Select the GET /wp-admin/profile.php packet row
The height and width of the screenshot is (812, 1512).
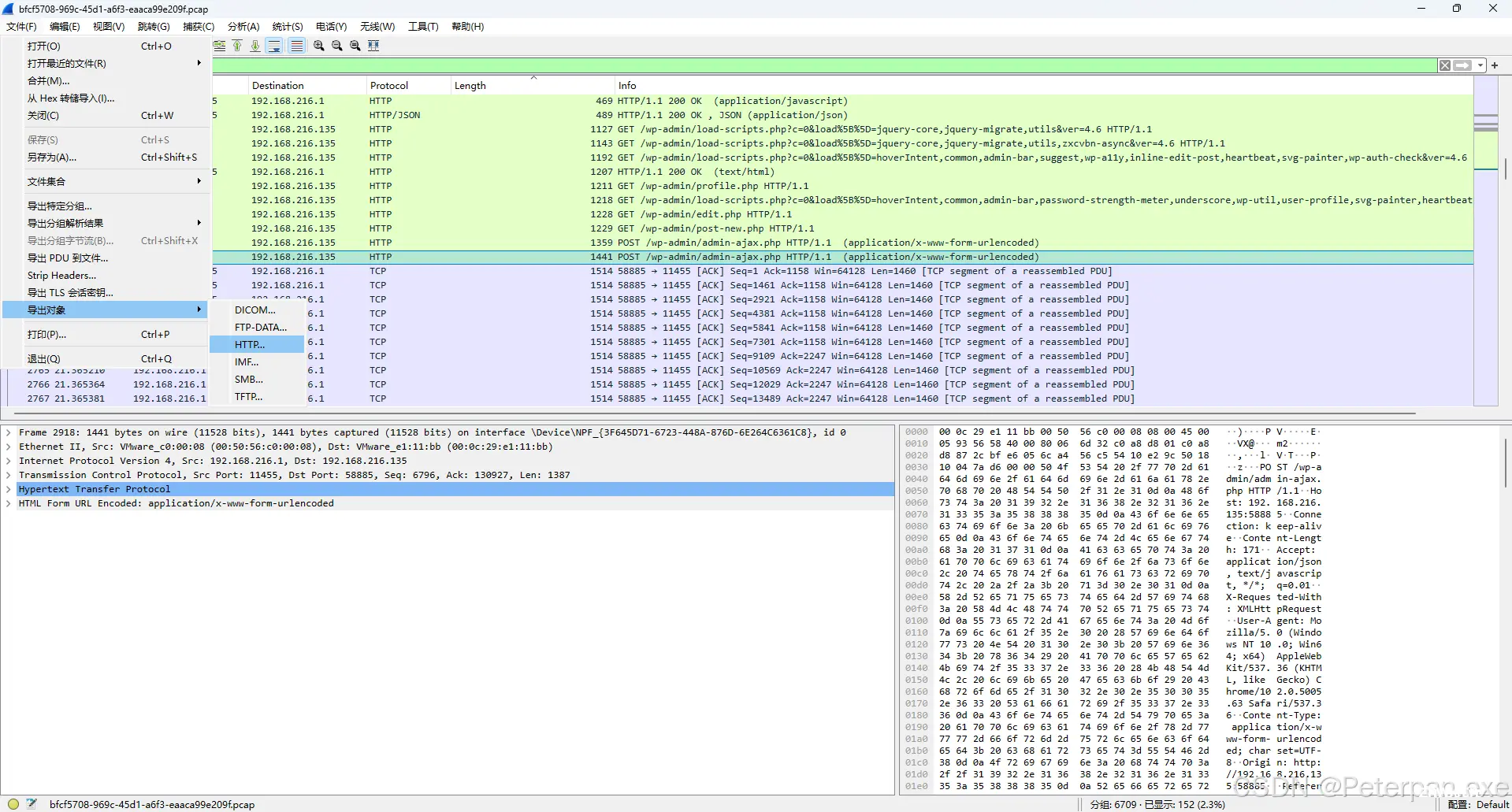tap(842, 186)
